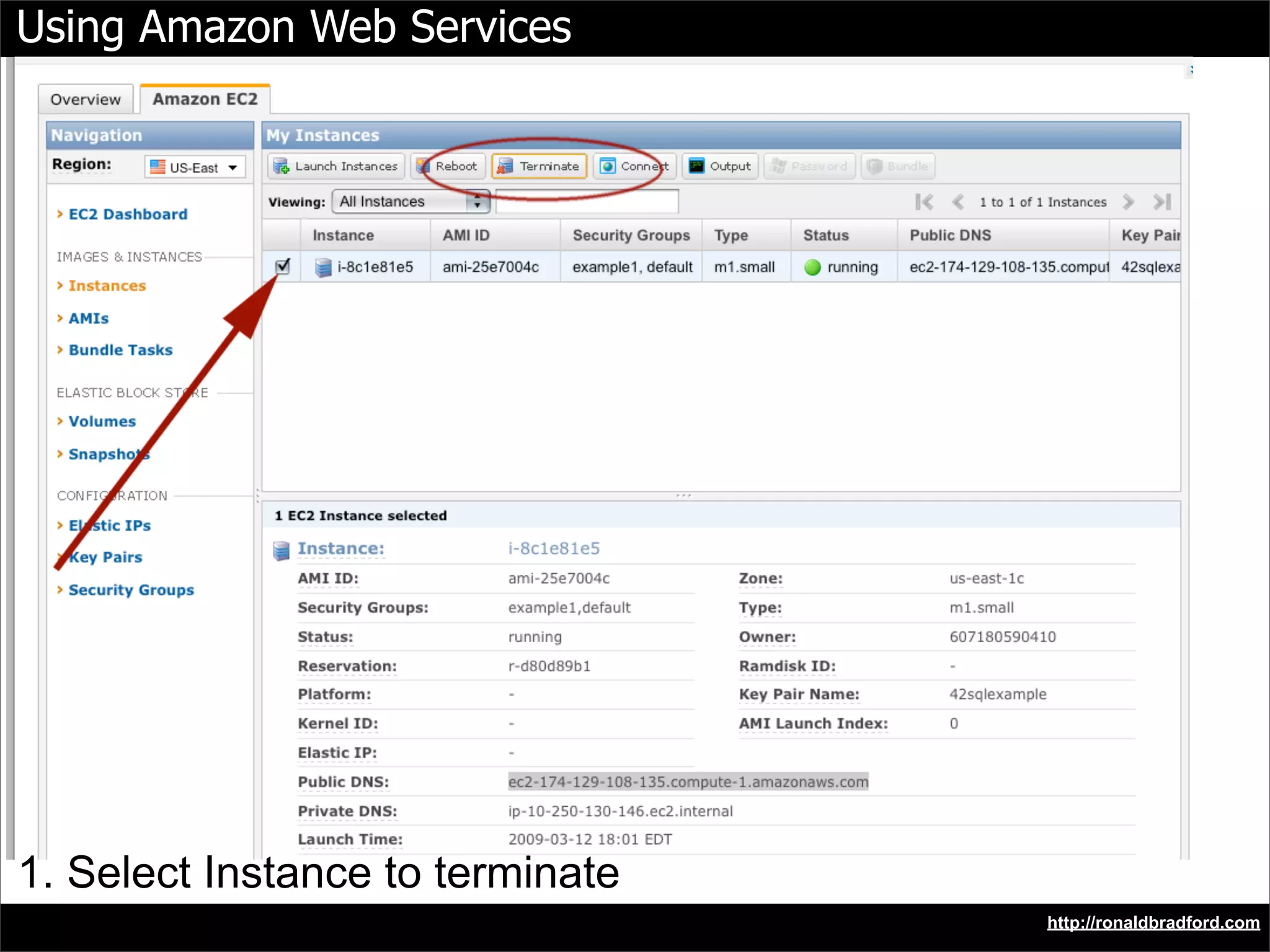Click the instance filter text field
The height and width of the screenshot is (952, 1270).
point(587,201)
